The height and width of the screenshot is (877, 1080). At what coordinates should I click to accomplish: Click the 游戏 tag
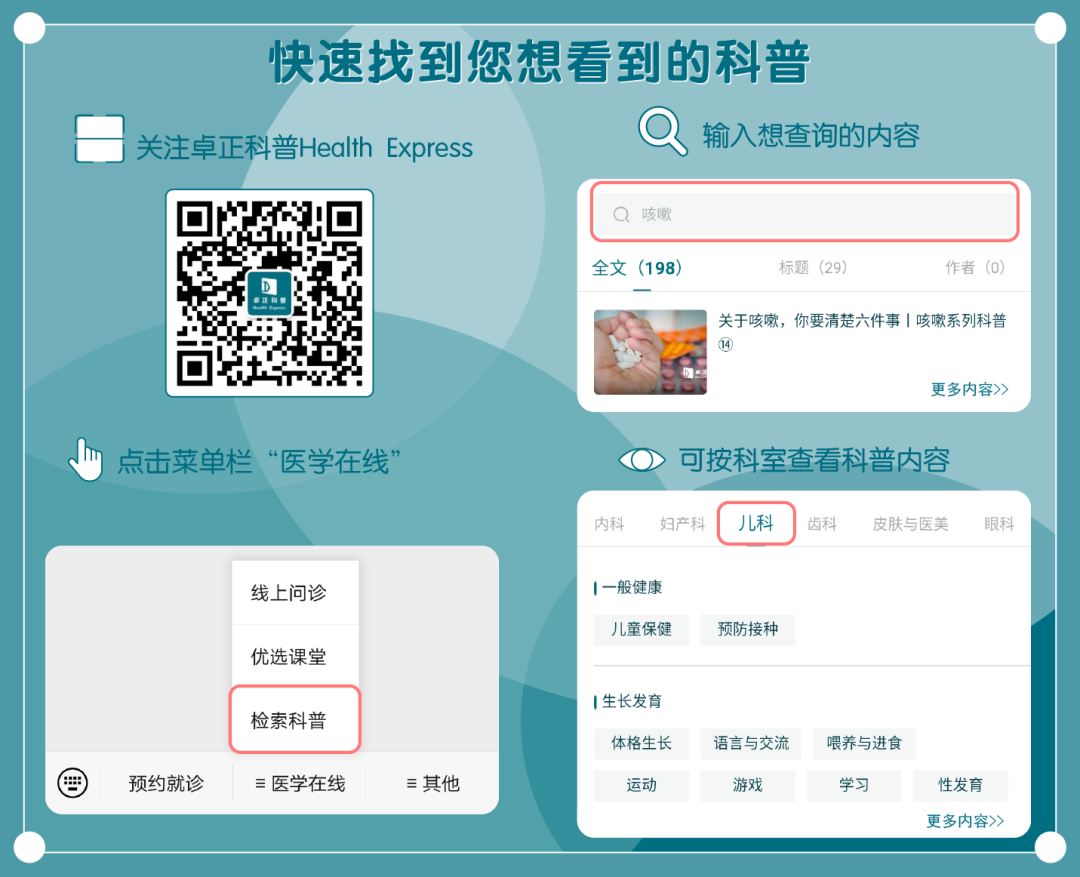click(747, 785)
